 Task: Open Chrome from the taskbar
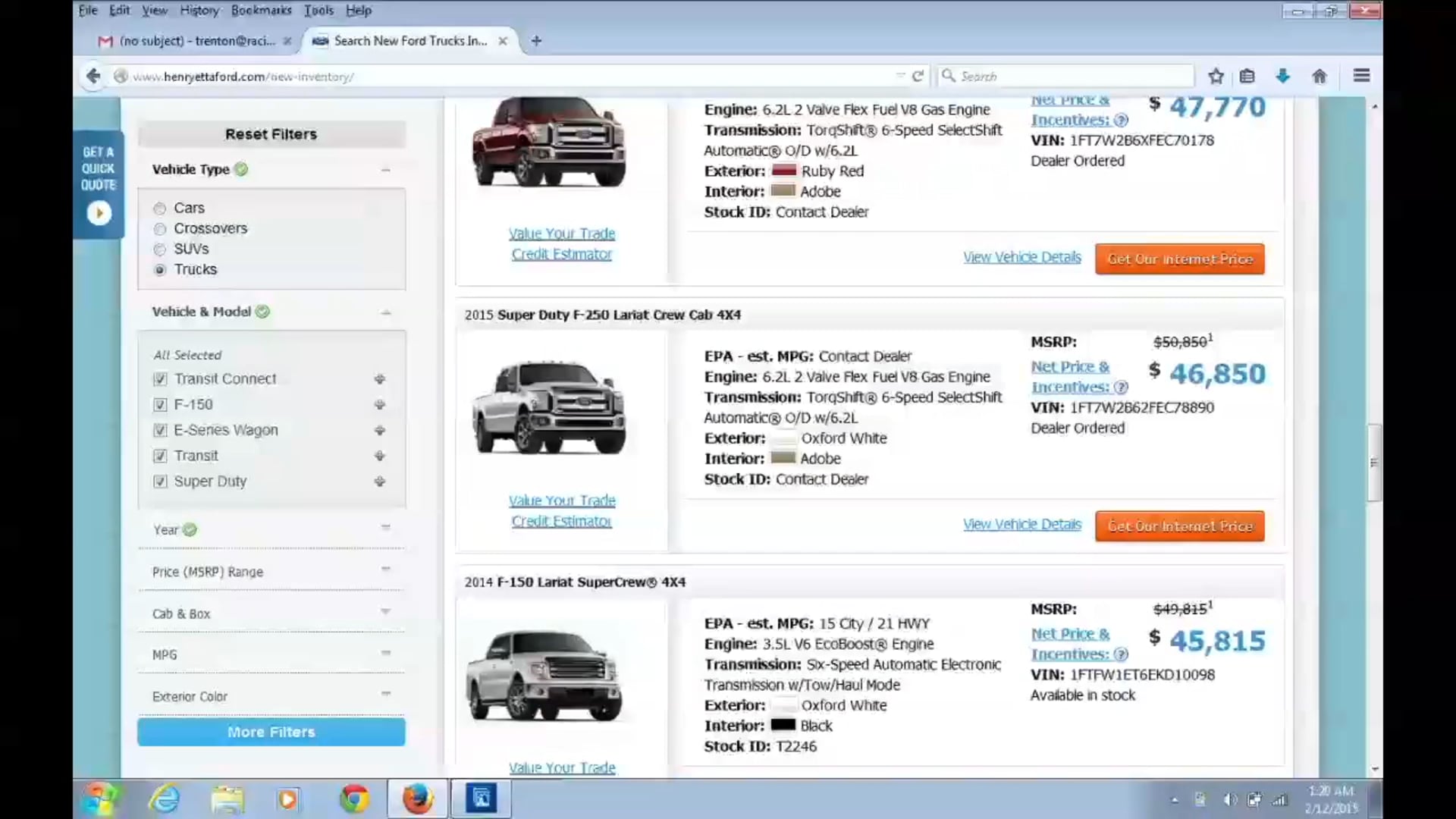354,799
